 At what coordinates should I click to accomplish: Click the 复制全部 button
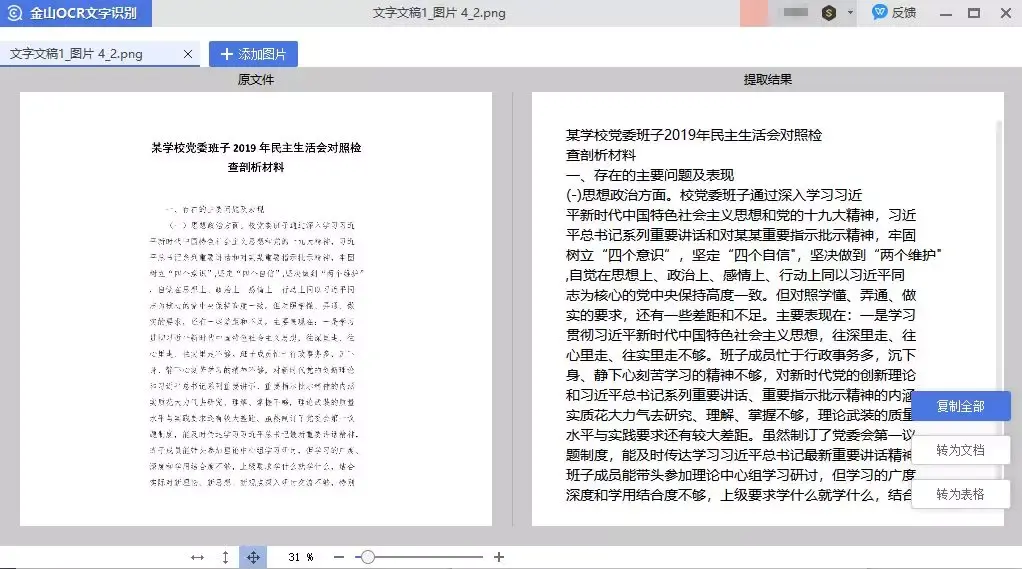point(960,406)
